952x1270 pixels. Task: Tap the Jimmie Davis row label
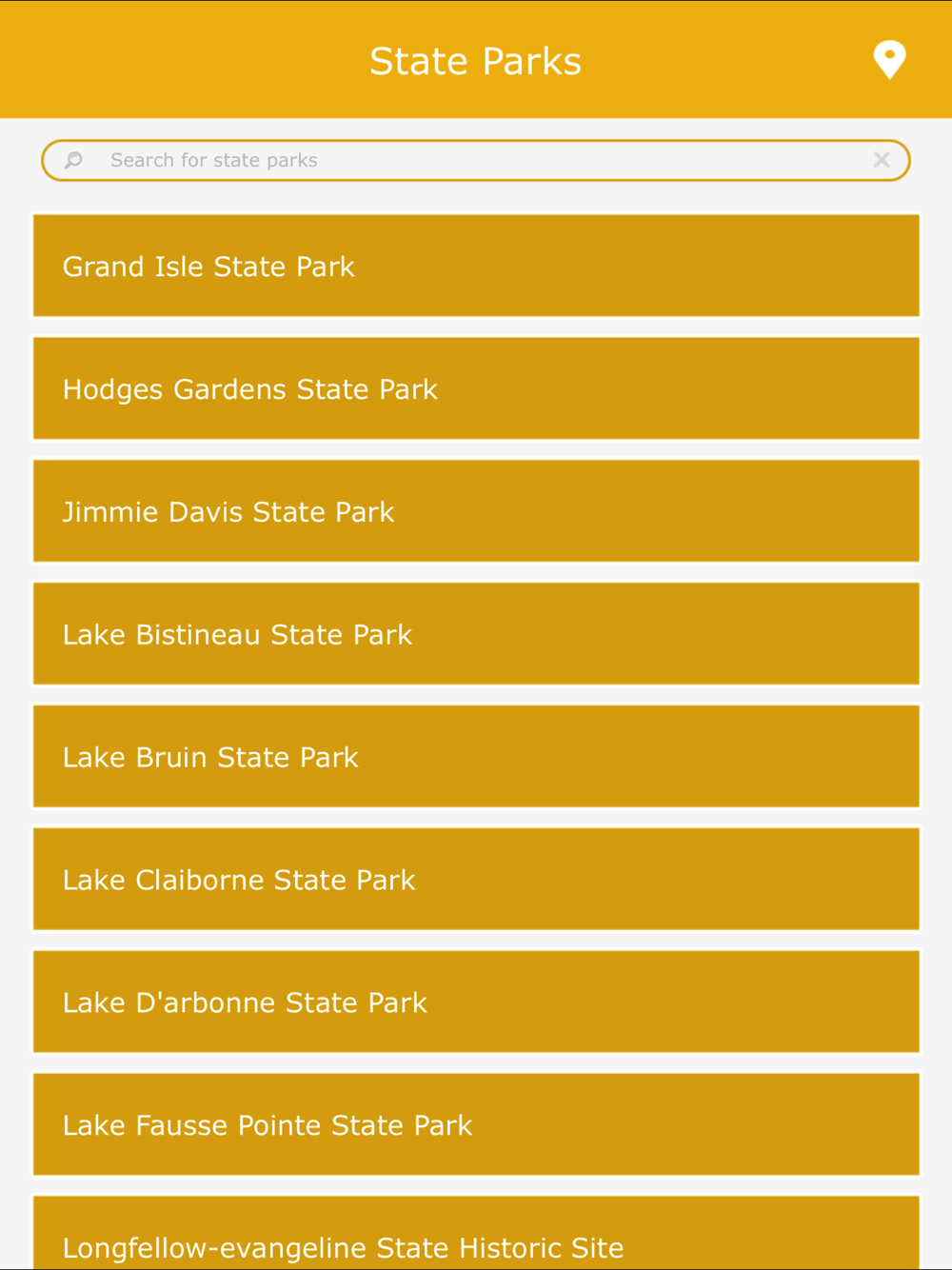[x=228, y=512]
